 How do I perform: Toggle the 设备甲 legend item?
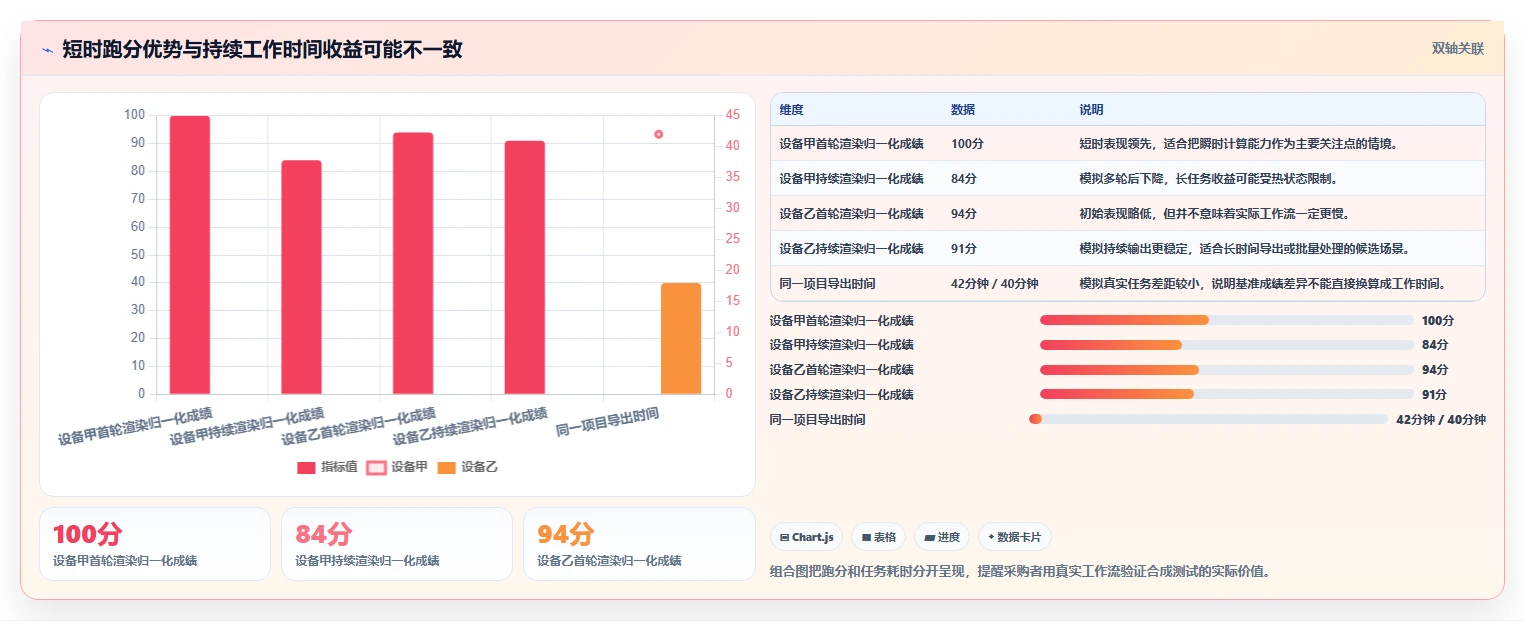point(396,467)
